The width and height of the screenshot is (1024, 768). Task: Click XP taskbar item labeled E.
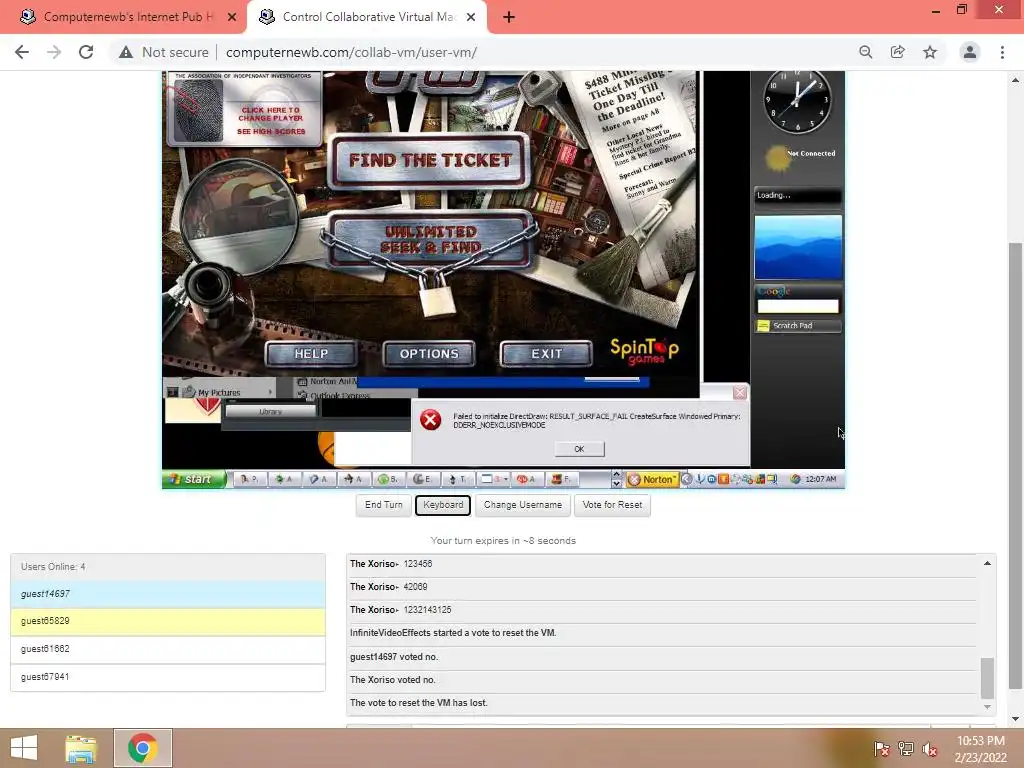(423, 479)
